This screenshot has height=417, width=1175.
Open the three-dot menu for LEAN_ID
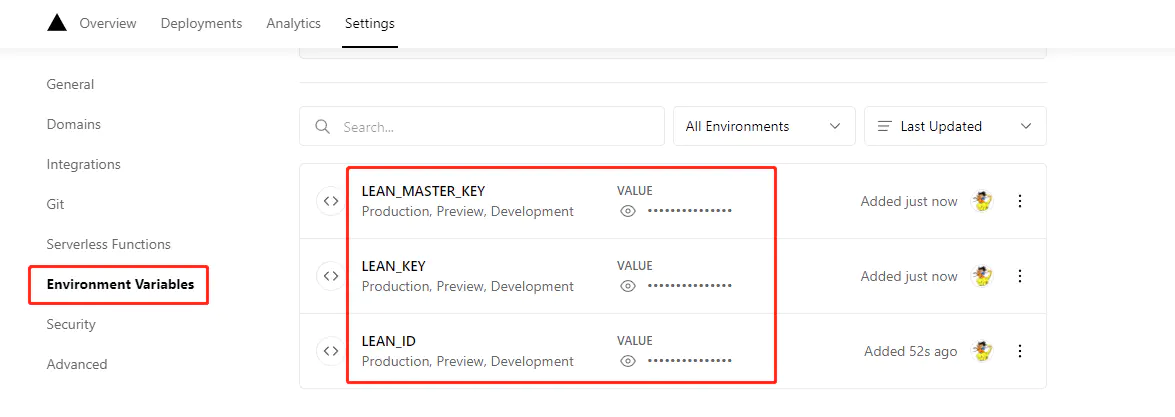[x=1019, y=351]
